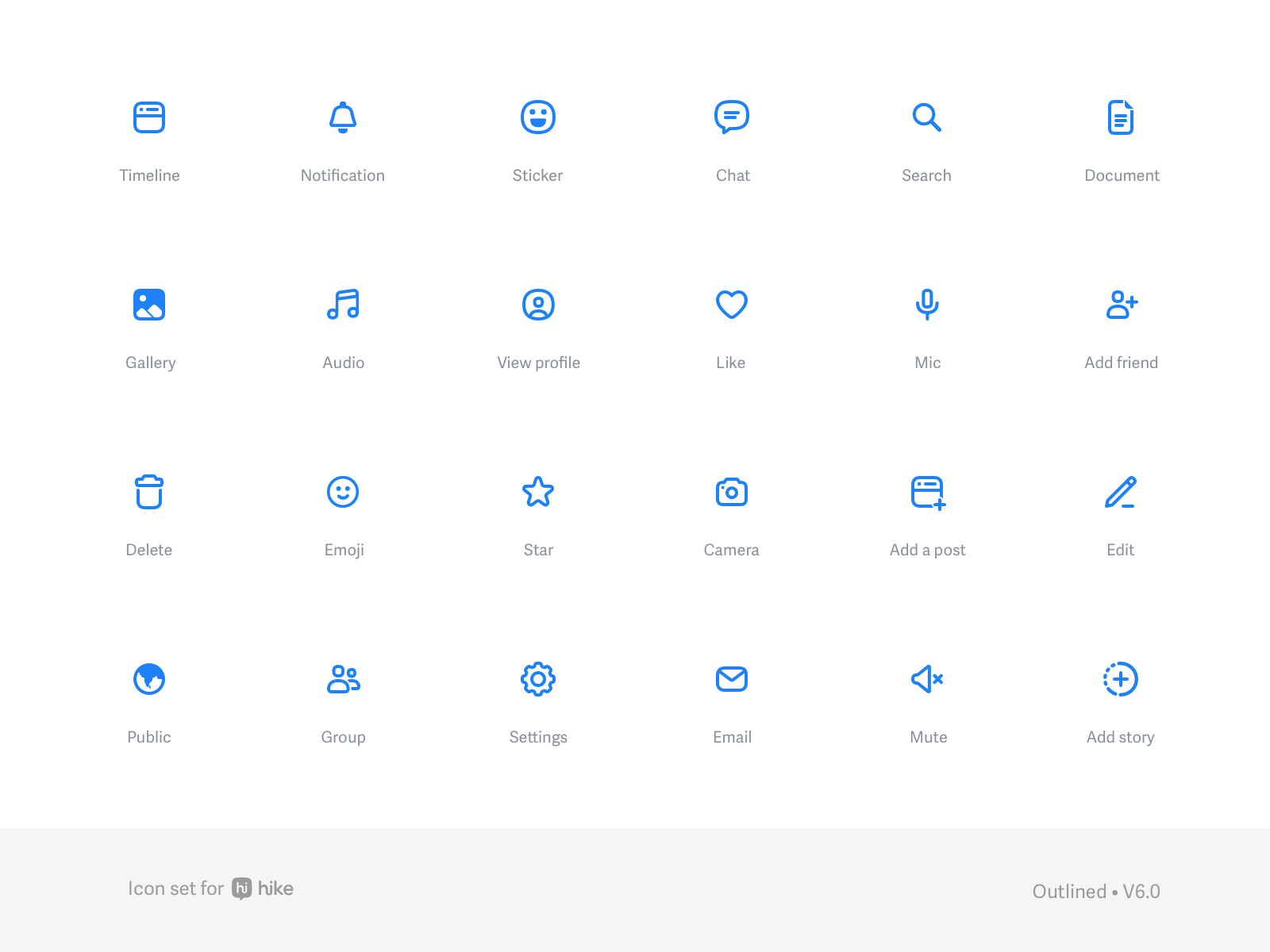The image size is (1270, 952).
Task: Click the hike logo in footer
Action: 263,889
